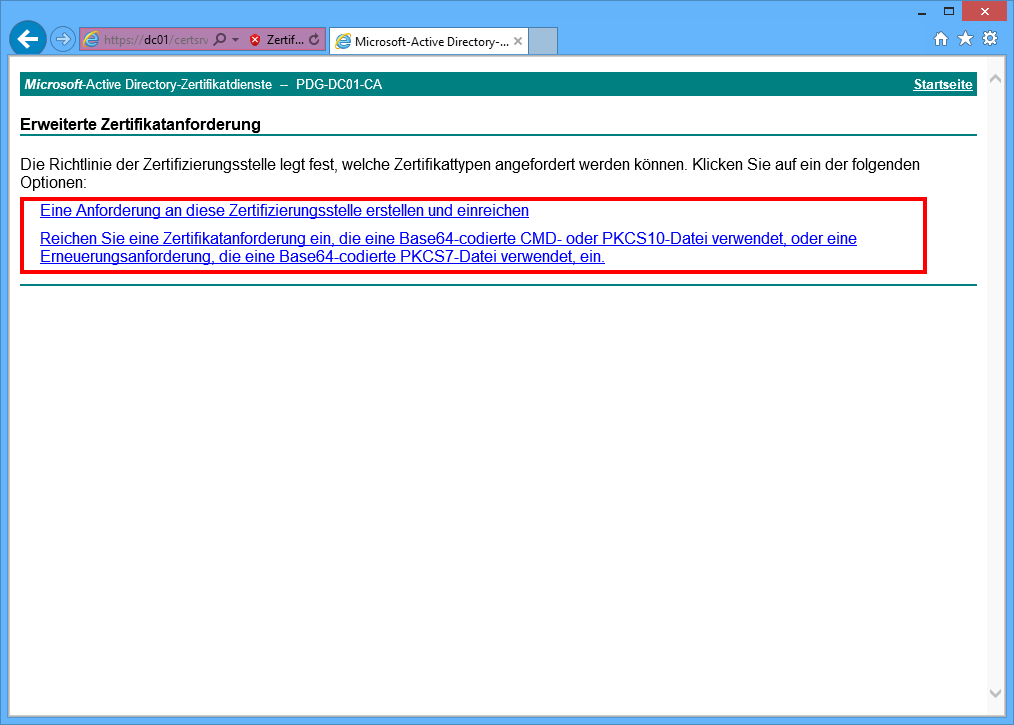Image resolution: width=1014 pixels, height=725 pixels.
Task: Open a new blank tab
Action: point(543,41)
